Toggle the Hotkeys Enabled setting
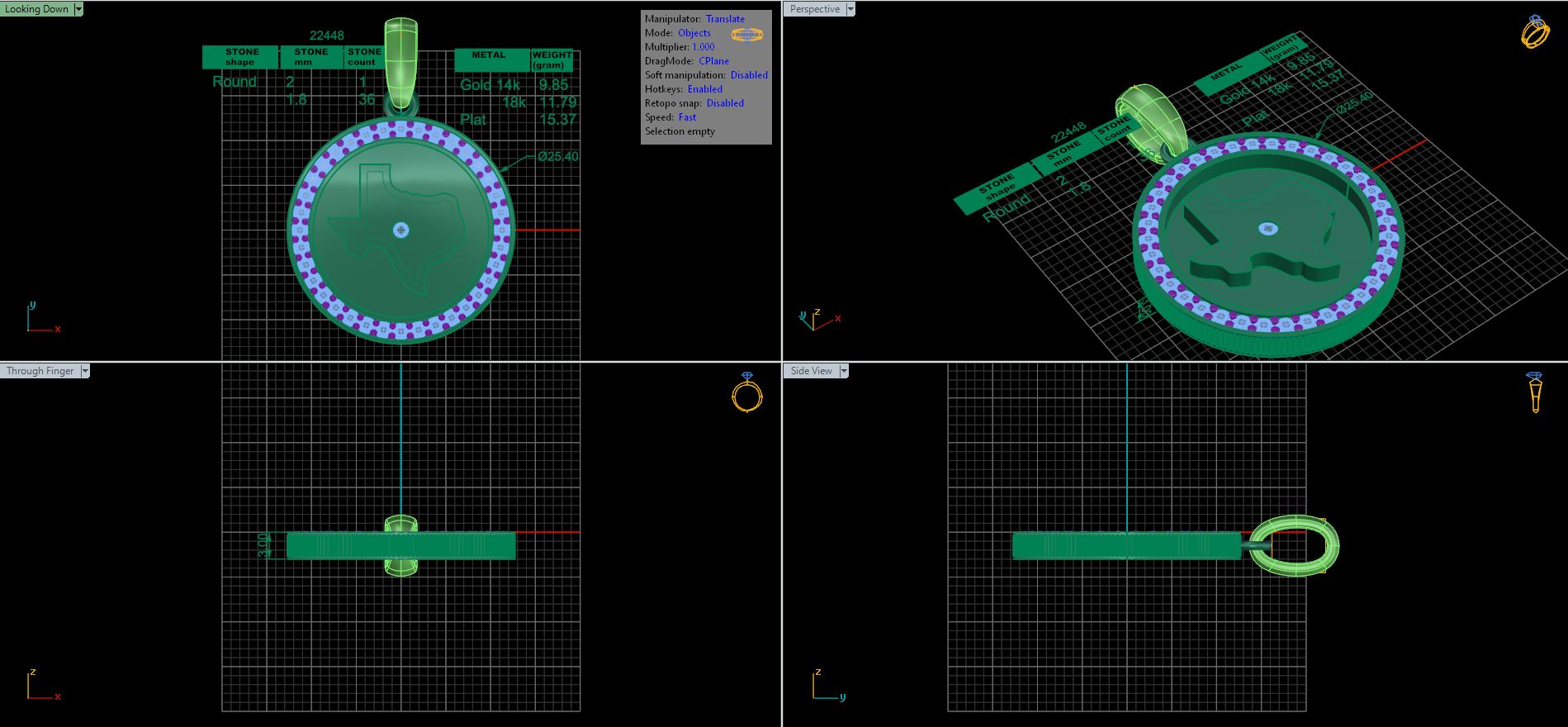This screenshot has height=727, width=1568. [x=704, y=89]
